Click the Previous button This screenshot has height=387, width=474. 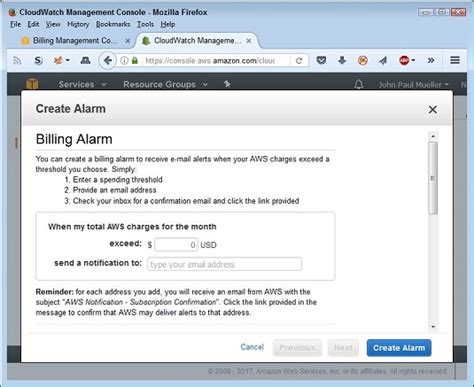tap(297, 348)
